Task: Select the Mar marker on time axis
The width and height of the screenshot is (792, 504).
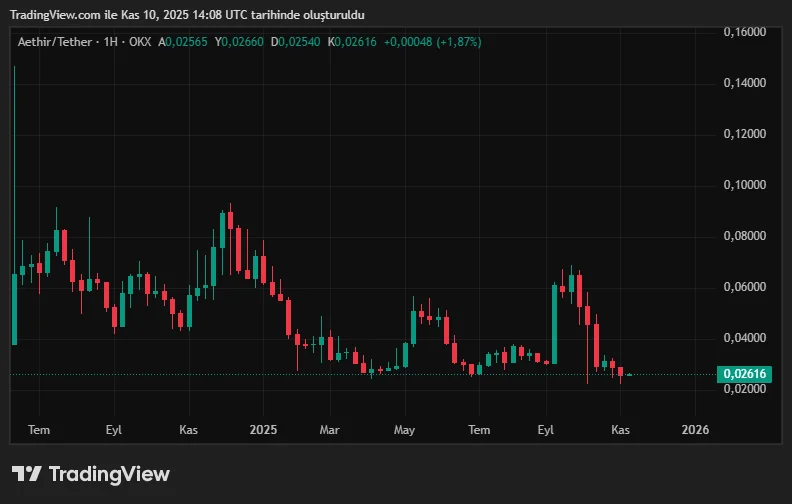Action: (329, 429)
